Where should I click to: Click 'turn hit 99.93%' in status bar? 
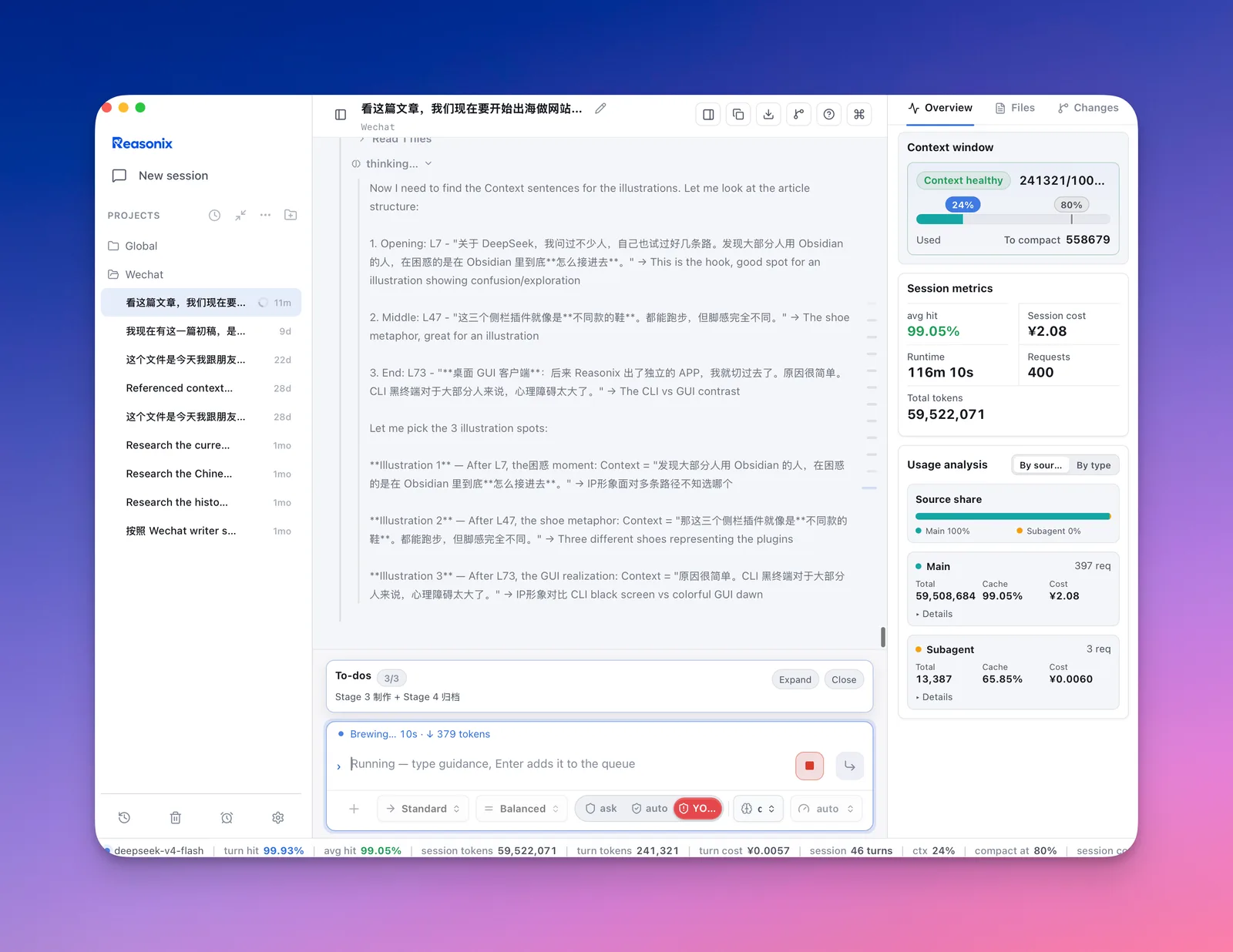pyautogui.click(x=264, y=851)
